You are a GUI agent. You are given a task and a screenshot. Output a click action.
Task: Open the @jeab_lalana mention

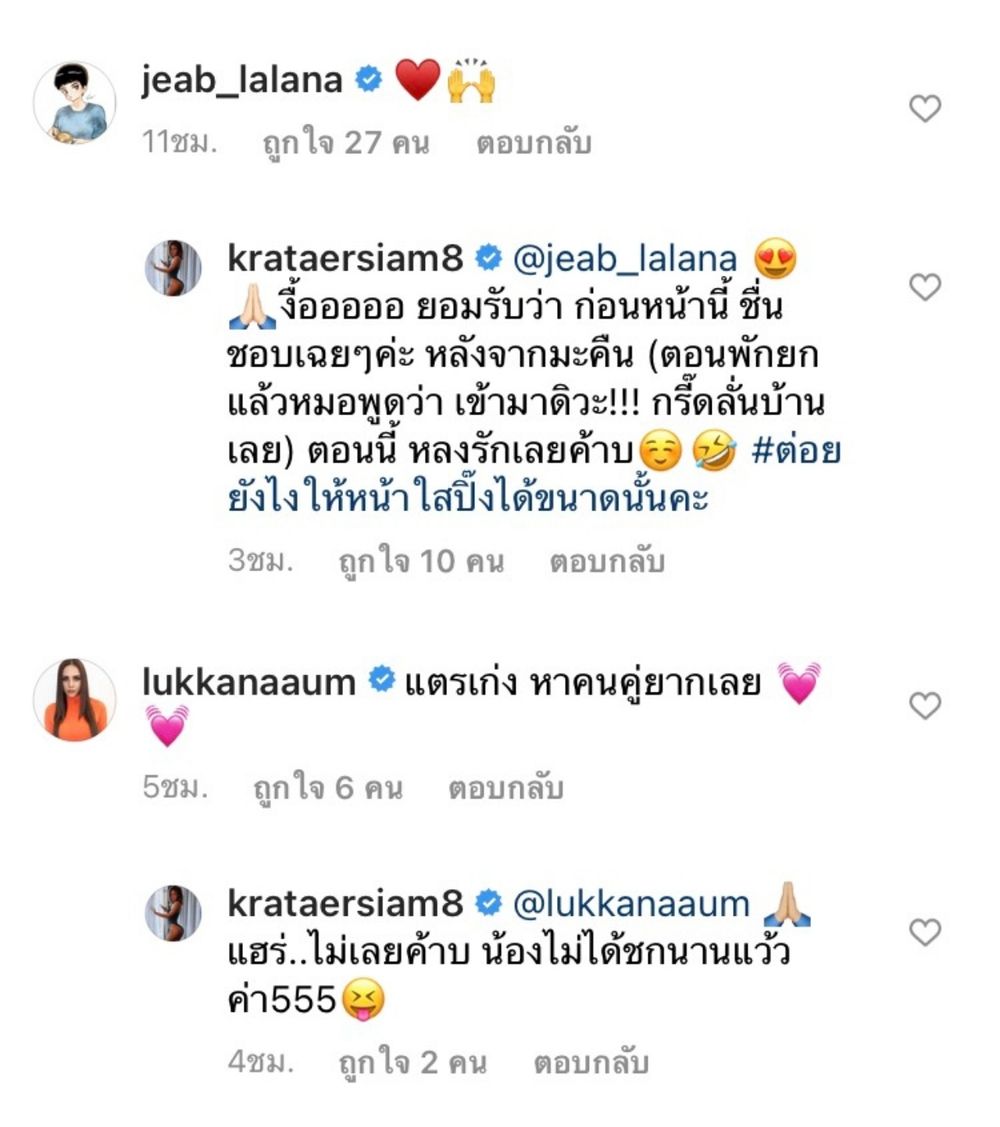point(625,259)
